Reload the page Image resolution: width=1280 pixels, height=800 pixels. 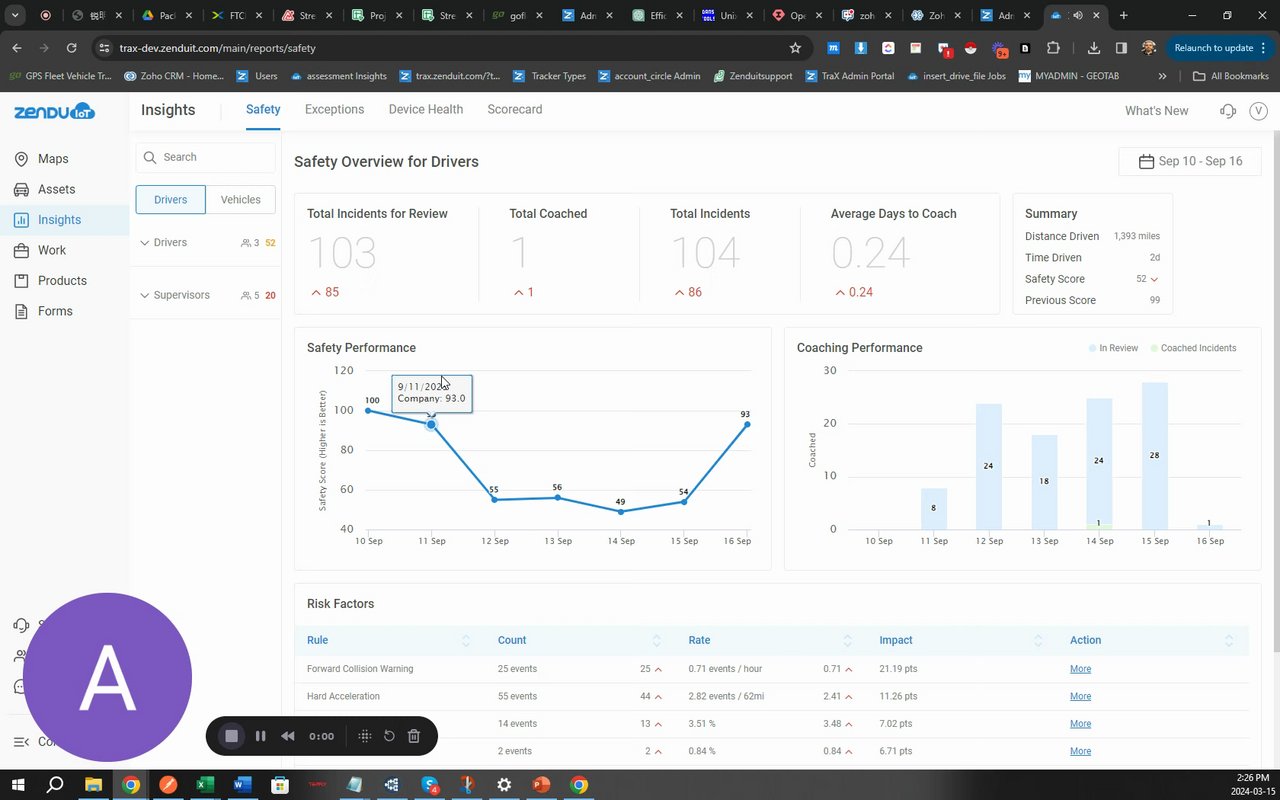click(71, 48)
